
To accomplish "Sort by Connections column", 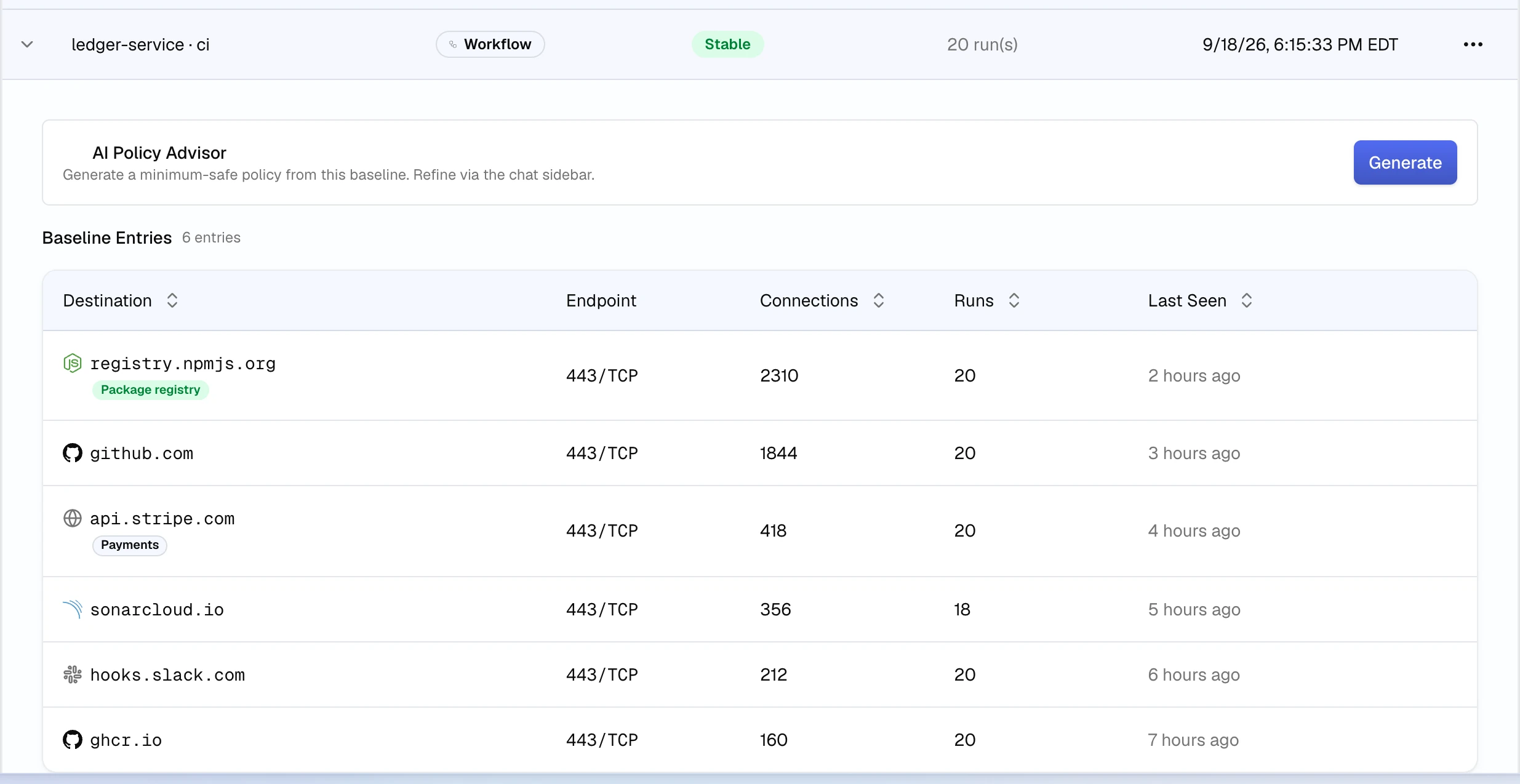I will pos(879,300).
